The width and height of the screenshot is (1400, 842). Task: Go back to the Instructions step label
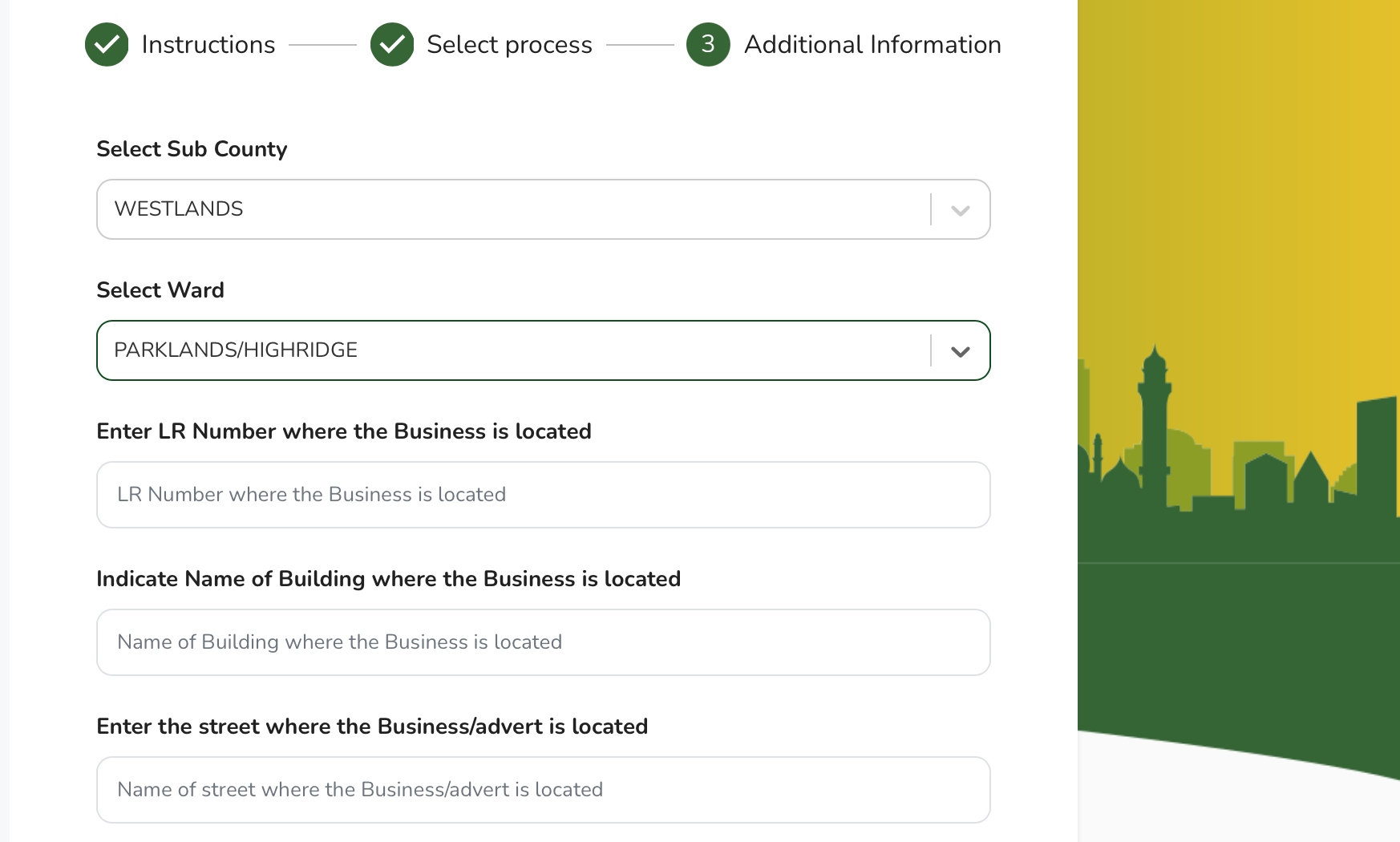pos(208,44)
